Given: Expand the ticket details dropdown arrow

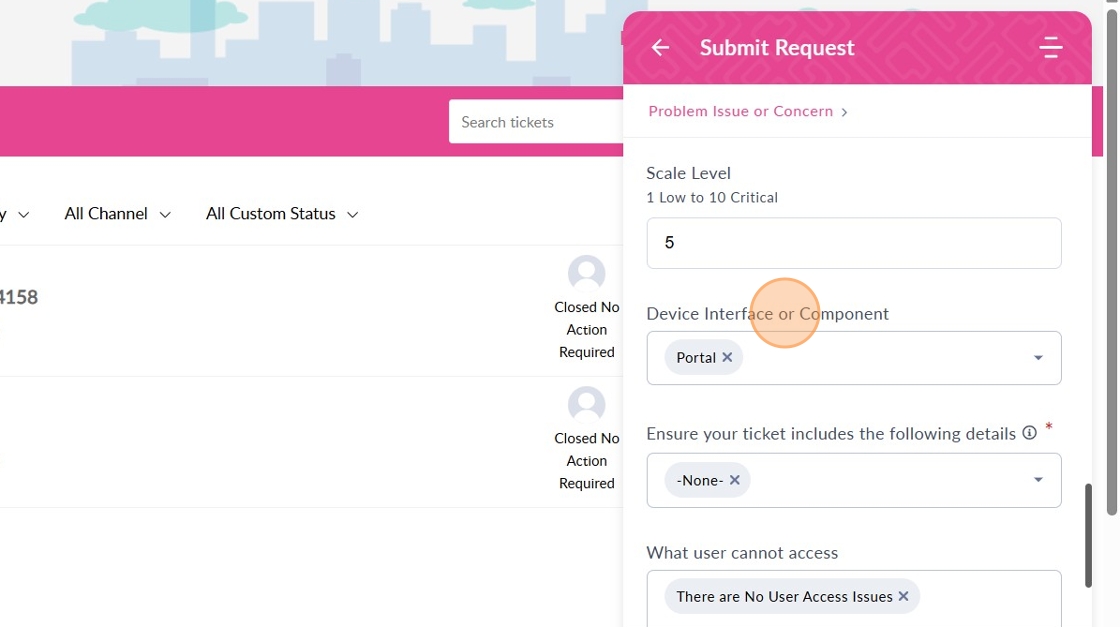Looking at the screenshot, I should 1038,480.
